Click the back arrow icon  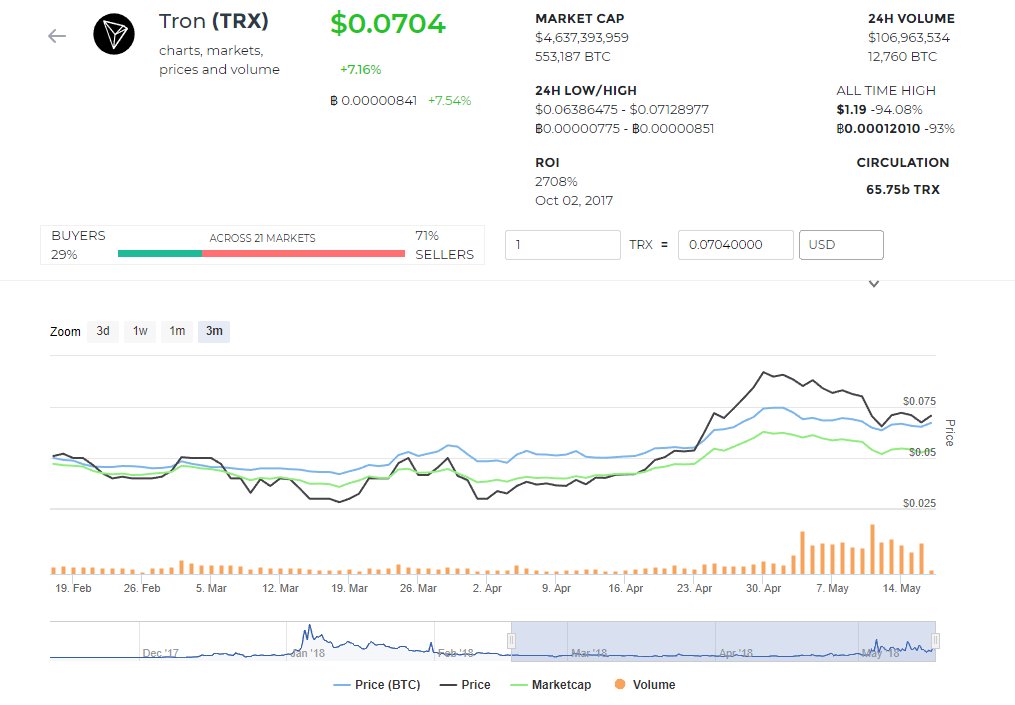pos(57,36)
